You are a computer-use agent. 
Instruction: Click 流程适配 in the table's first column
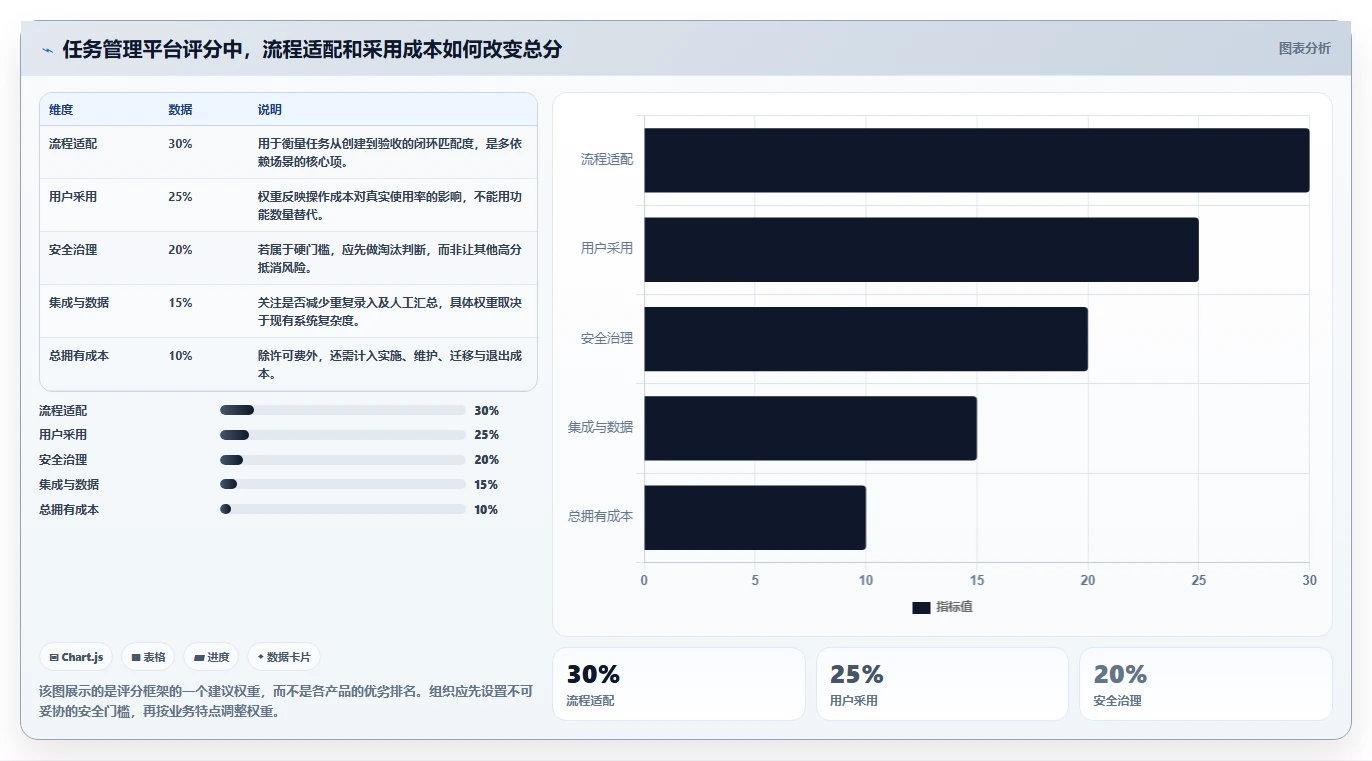[73, 144]
